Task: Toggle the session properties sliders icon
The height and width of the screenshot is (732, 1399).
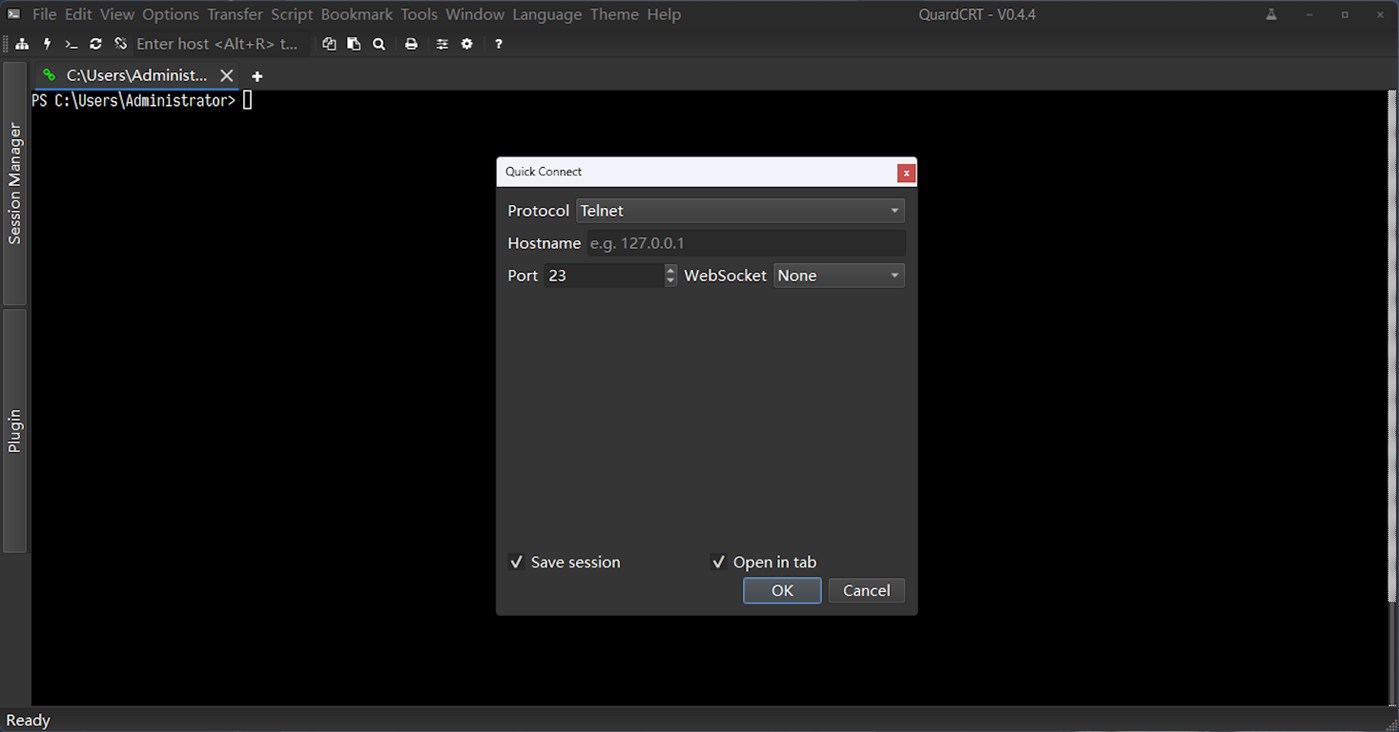Action: pyautogui.click(x=441, y=43)
